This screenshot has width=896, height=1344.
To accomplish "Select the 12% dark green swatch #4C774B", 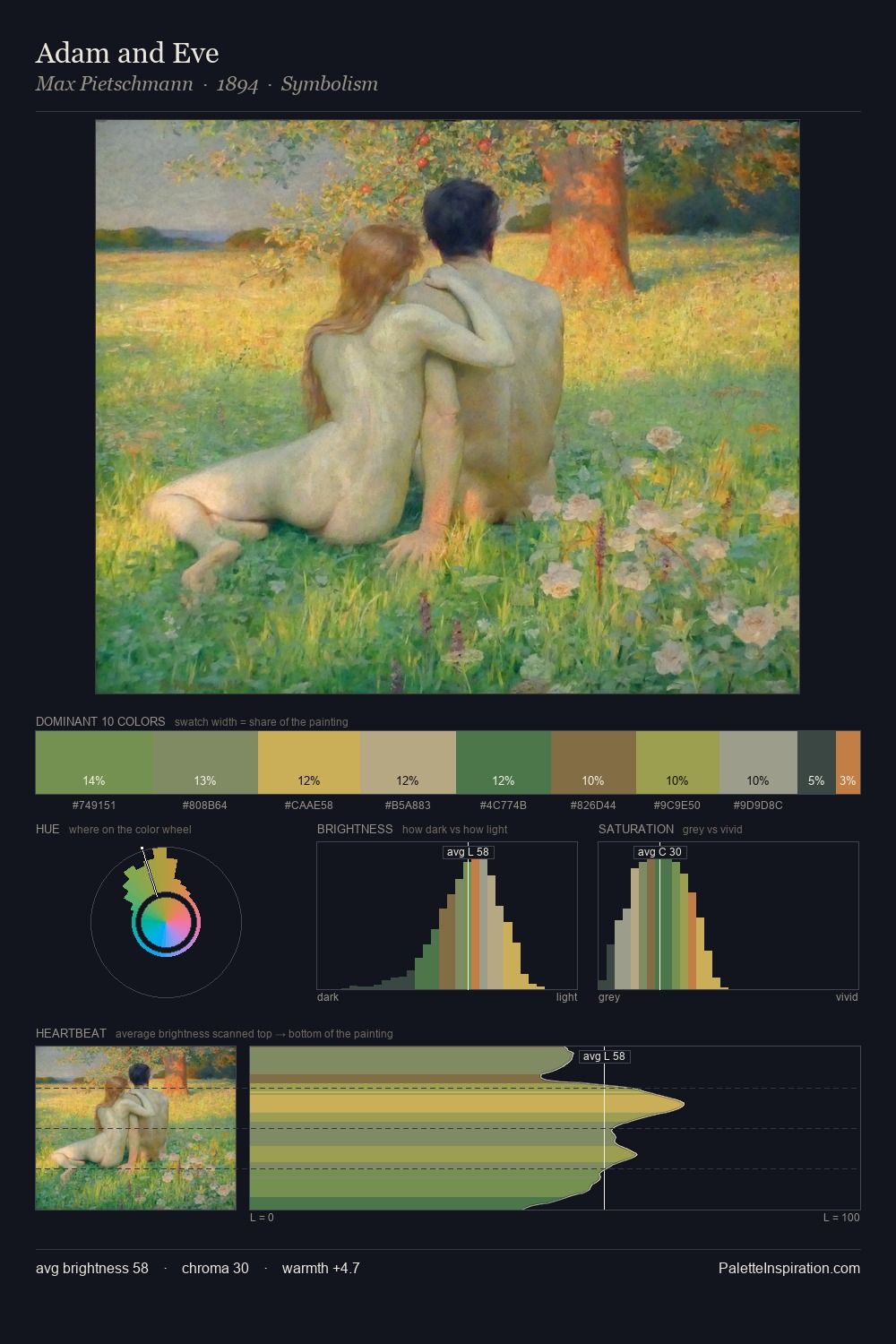I will click(x=504, y=762).
